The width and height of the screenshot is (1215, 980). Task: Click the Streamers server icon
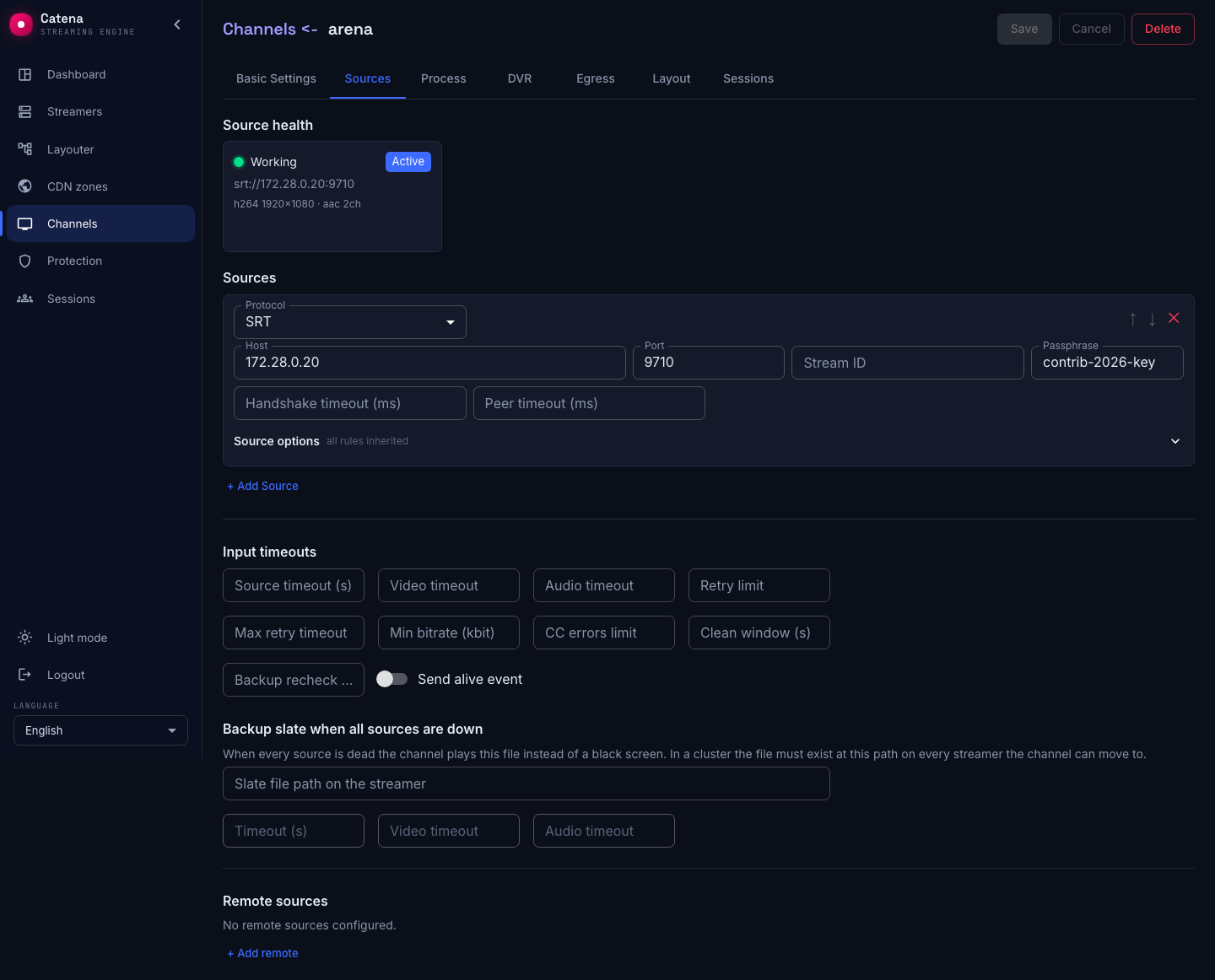[25, 111]
